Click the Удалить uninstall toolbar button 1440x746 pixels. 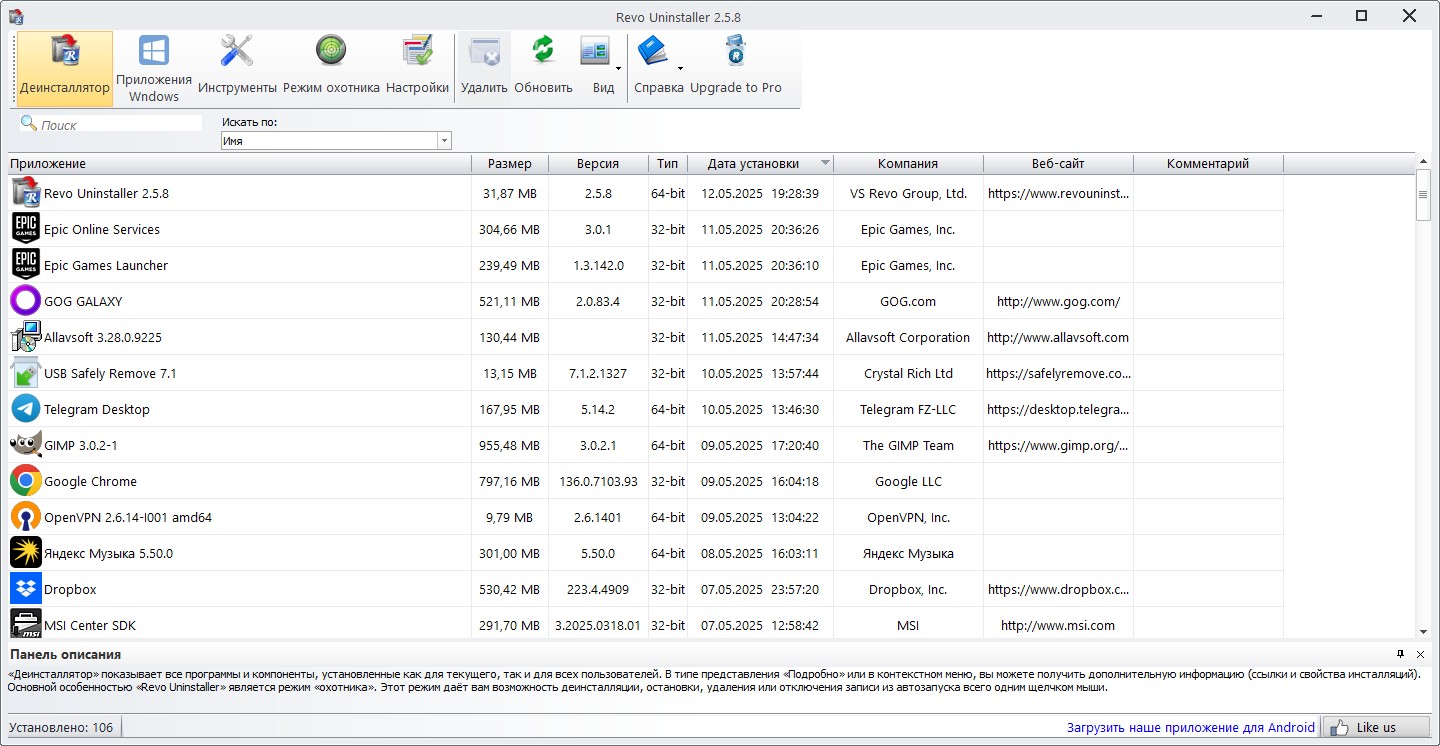tap(484, 69)
